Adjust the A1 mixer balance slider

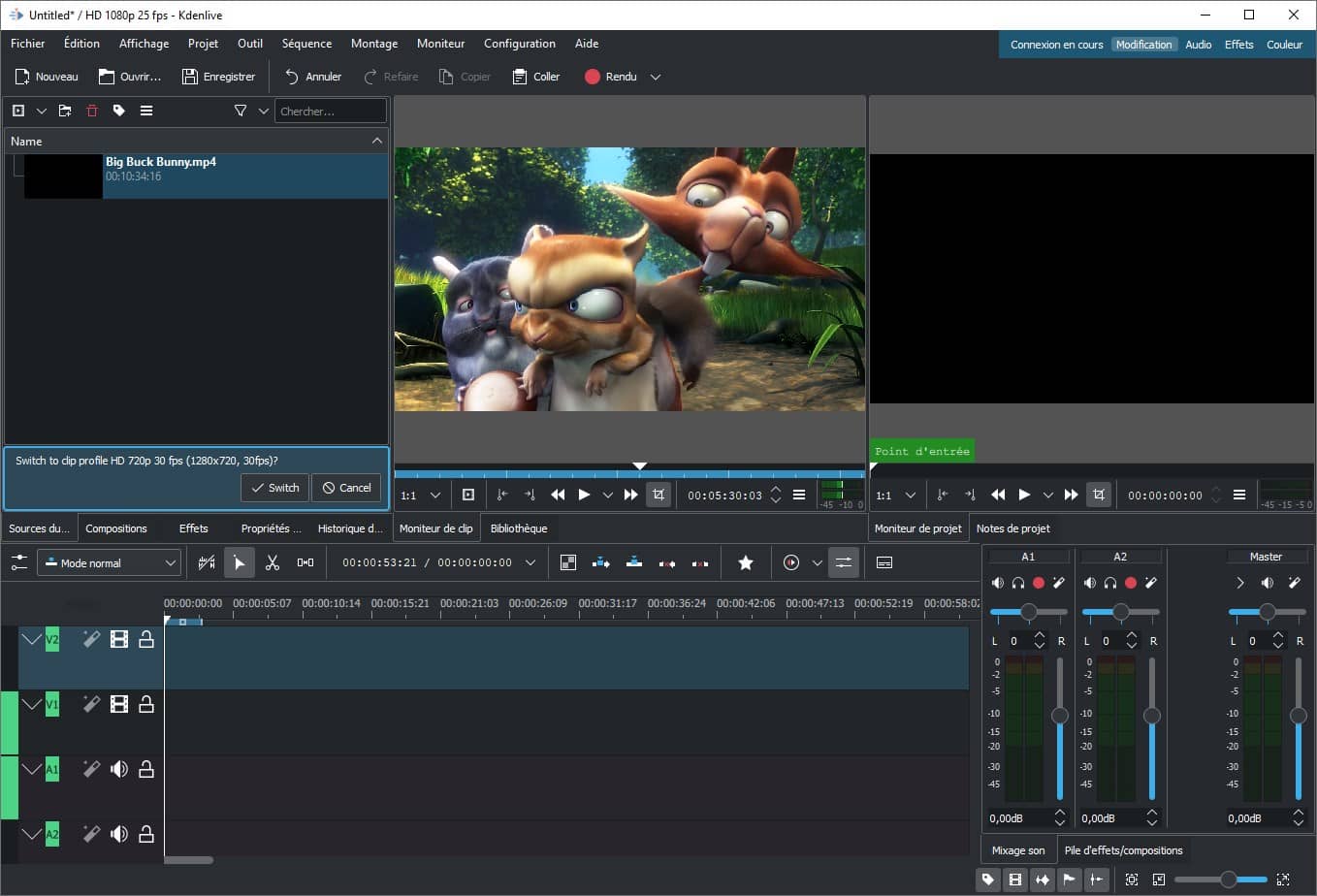pos(1028,612)
